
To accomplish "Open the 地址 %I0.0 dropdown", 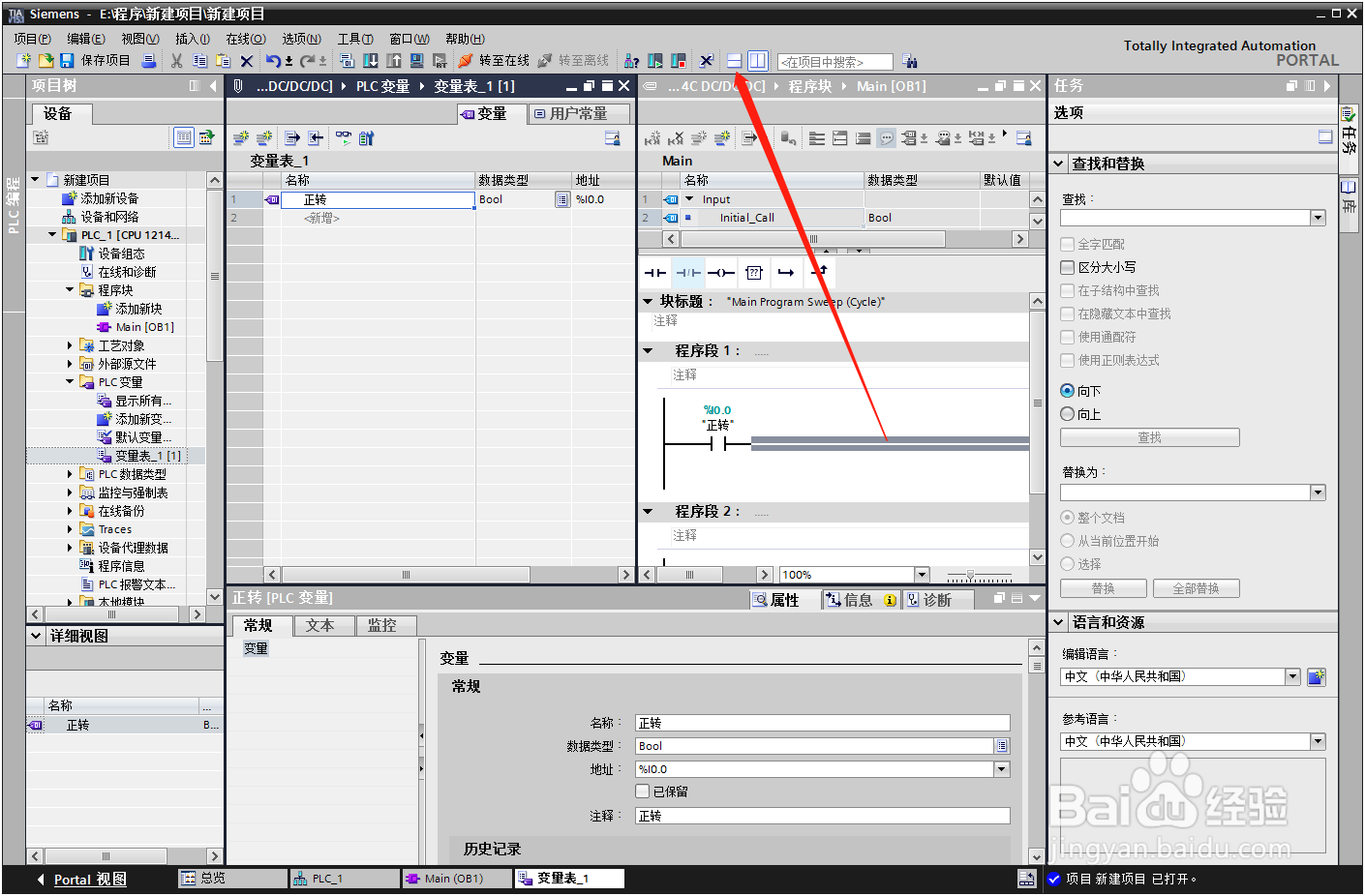I will click(x=1002, y=769).
